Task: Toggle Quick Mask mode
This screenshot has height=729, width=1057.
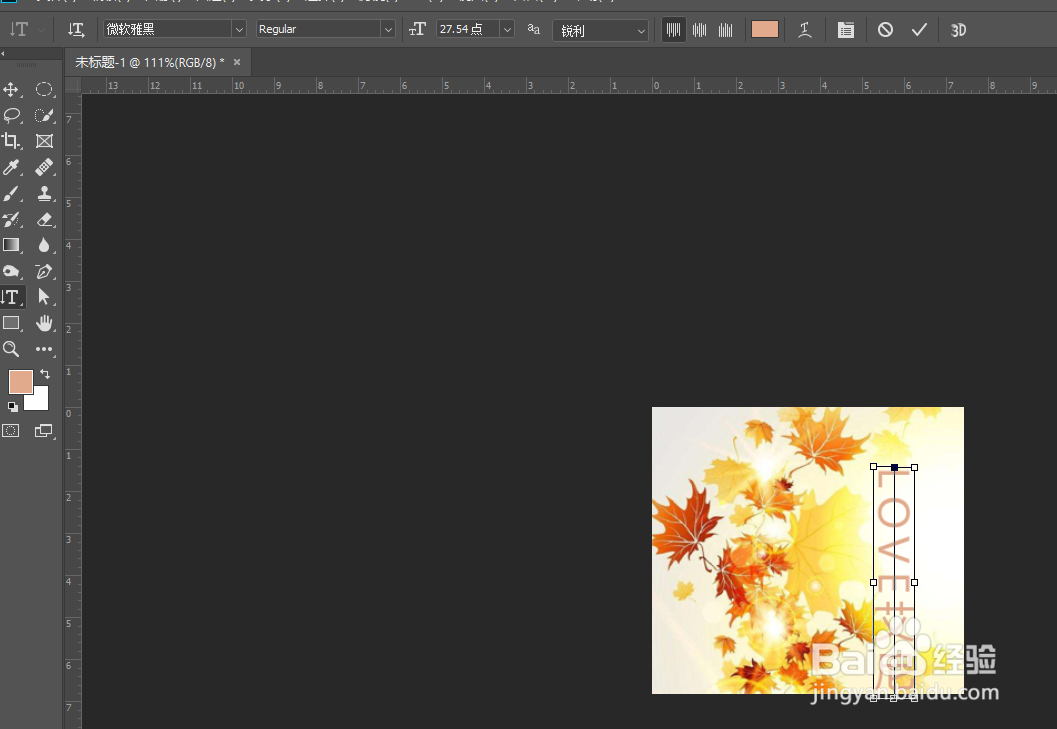Action: (11, 430)
